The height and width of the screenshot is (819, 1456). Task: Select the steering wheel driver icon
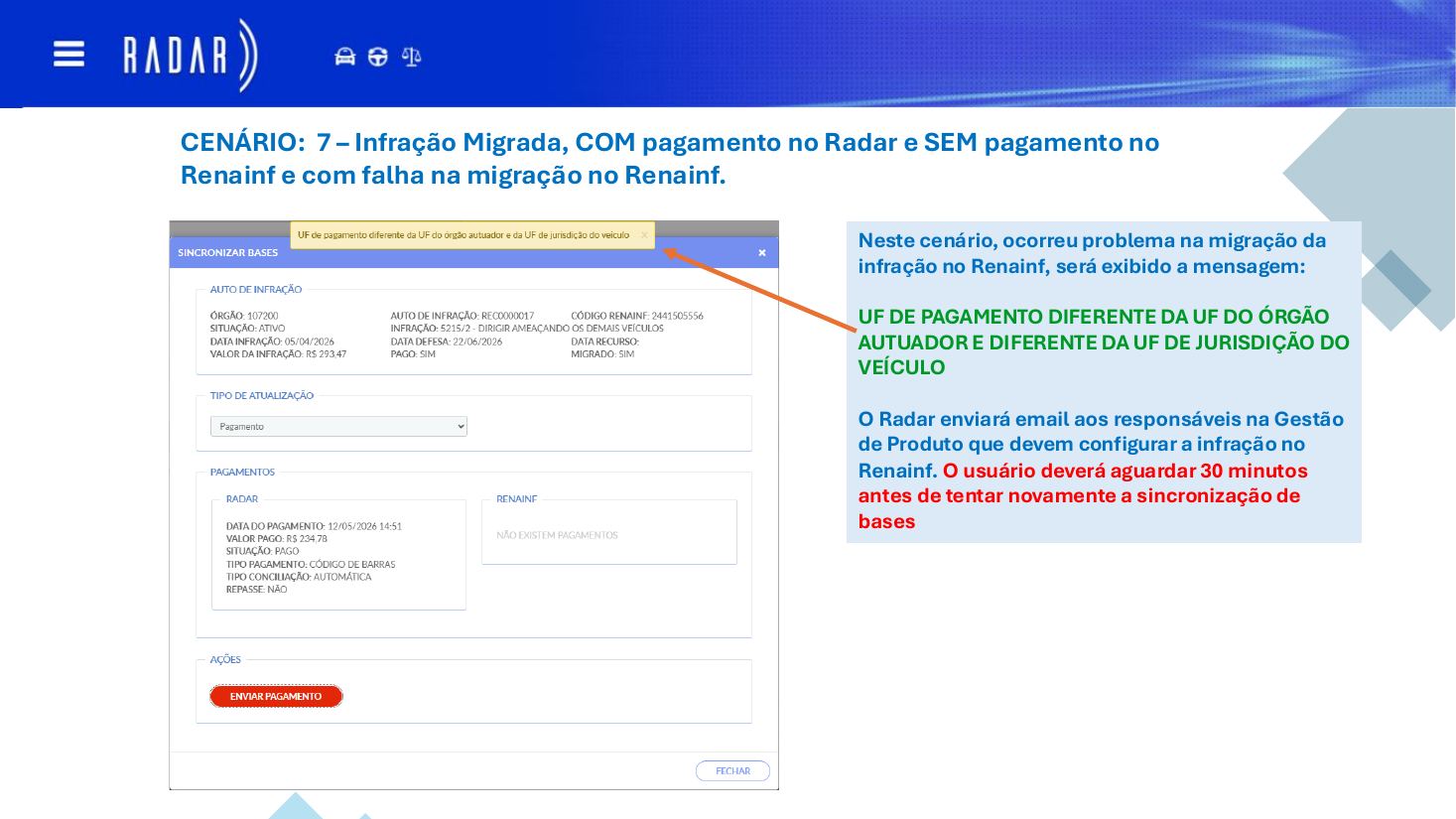tap(378, 57)
